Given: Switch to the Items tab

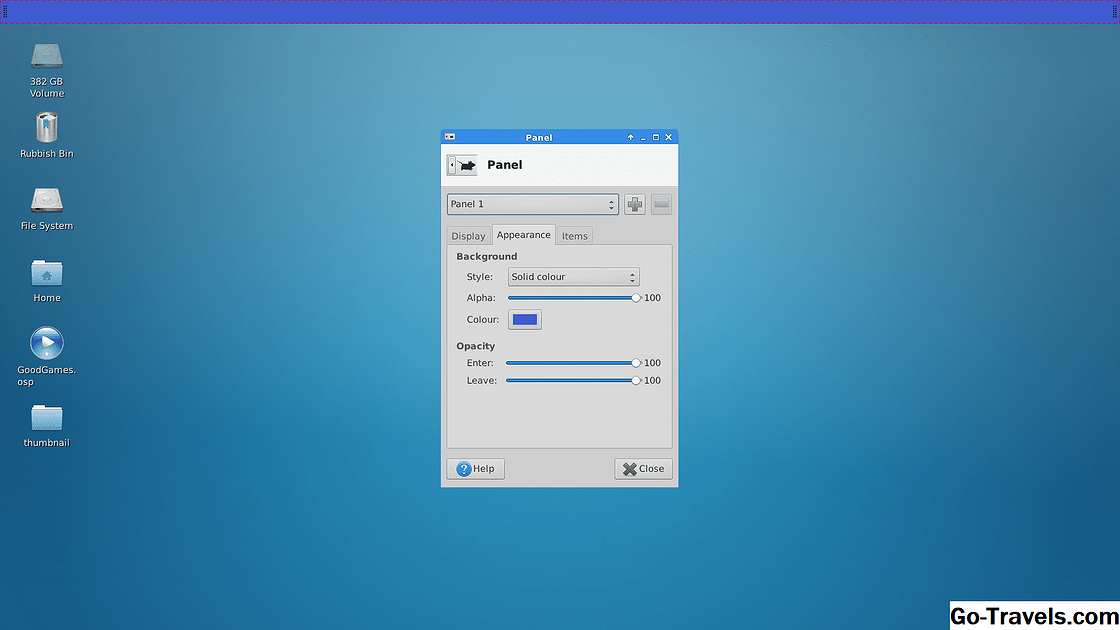Looking at the screenshot, I should tap(574, 236).
